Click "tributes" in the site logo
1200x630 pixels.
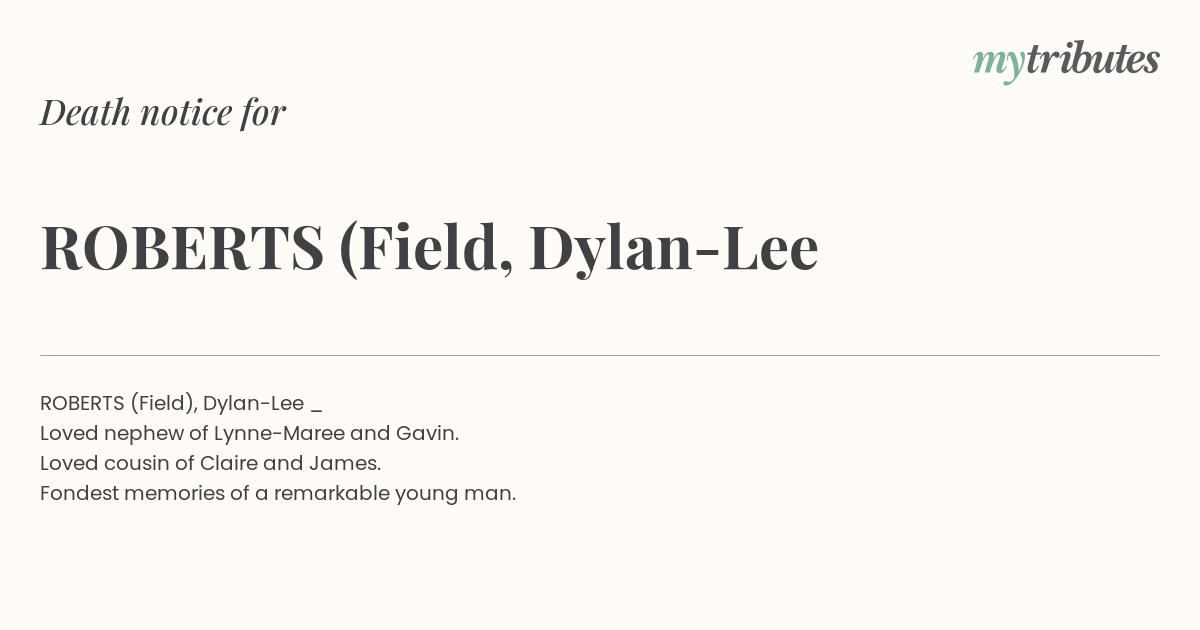[1093, 59]
